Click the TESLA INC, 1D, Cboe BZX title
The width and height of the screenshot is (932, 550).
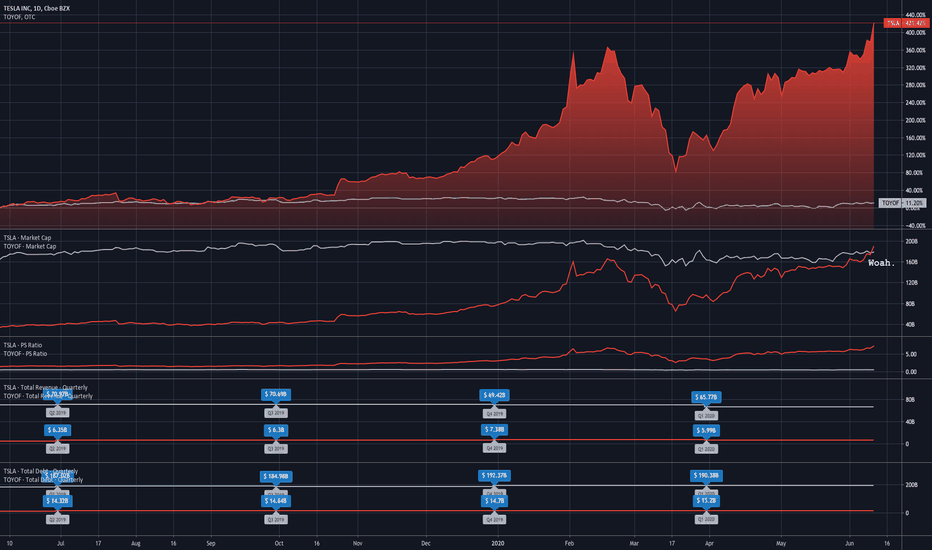click(36, 8)
